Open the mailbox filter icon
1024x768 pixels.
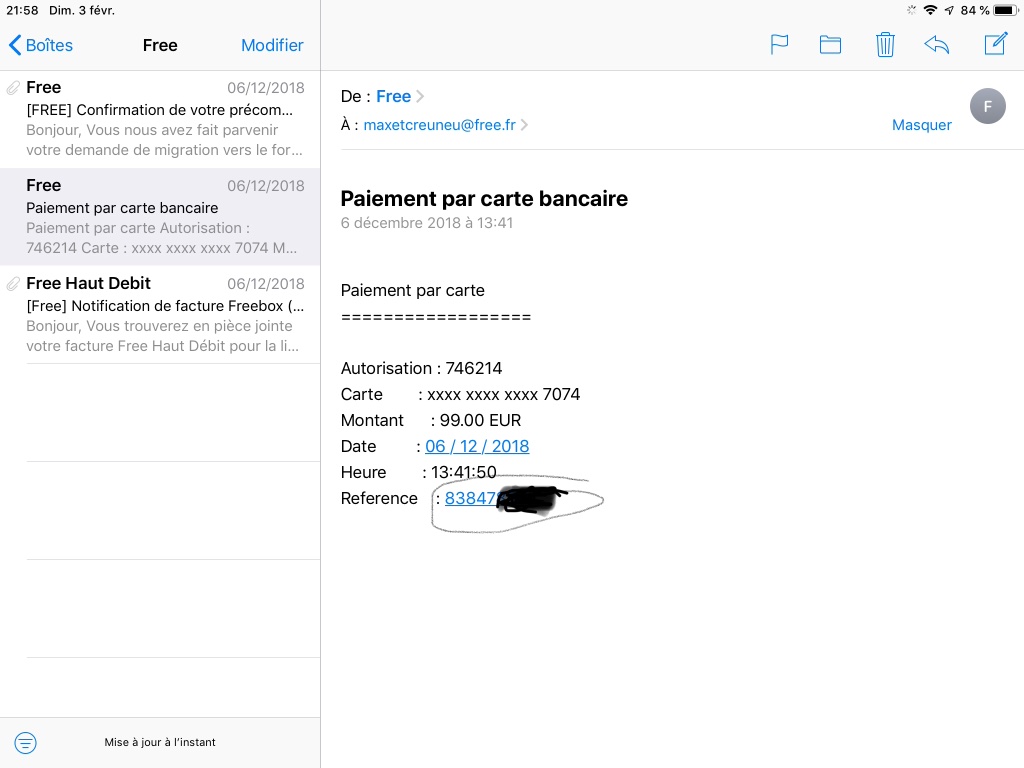click(x=25, y=743)
